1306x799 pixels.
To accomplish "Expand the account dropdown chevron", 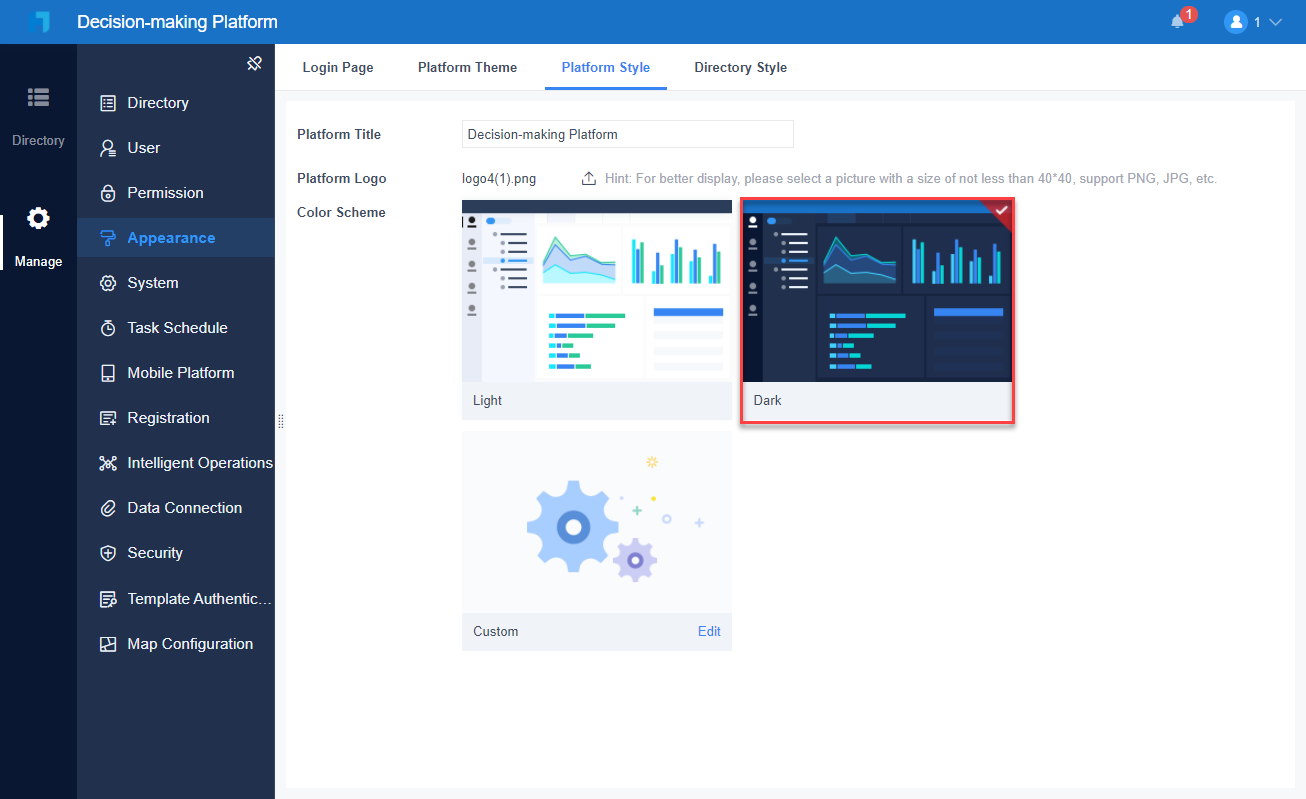I will (1274, 22).
